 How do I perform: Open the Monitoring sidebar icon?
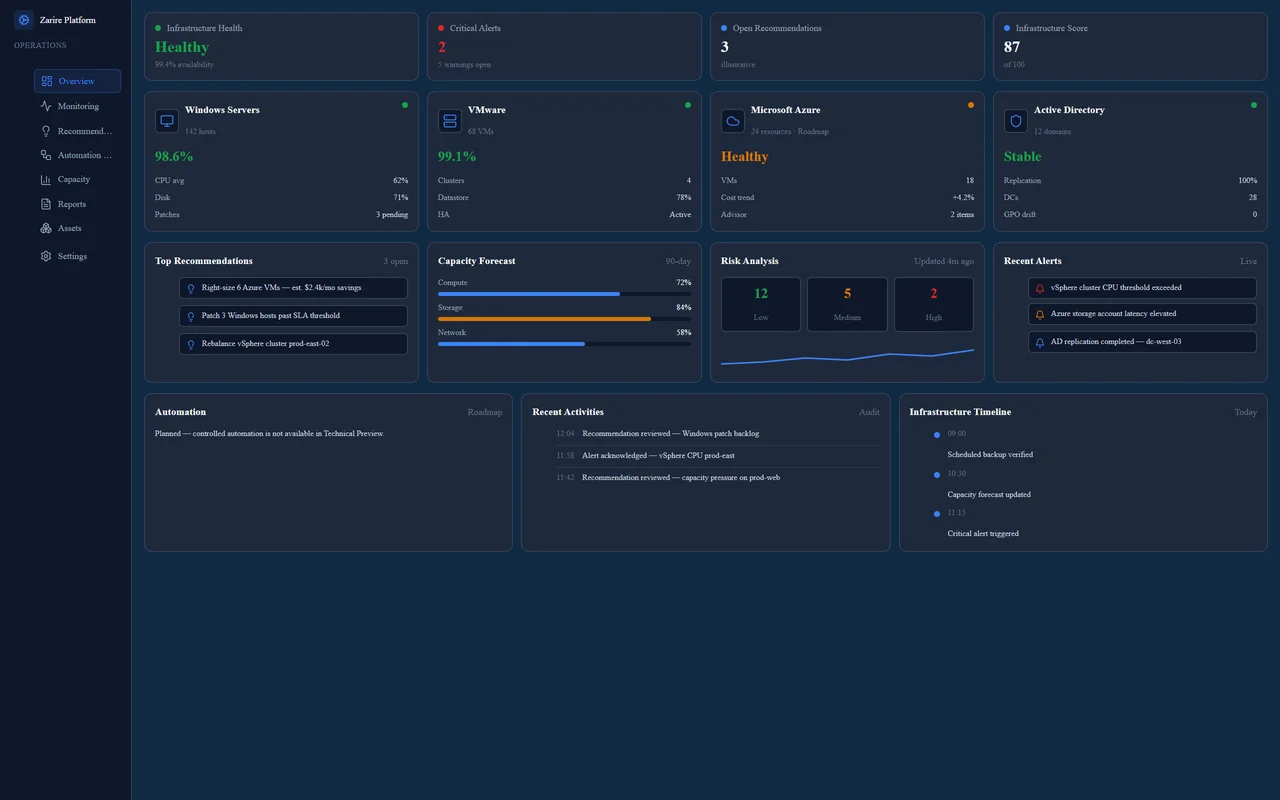[46, 106]
